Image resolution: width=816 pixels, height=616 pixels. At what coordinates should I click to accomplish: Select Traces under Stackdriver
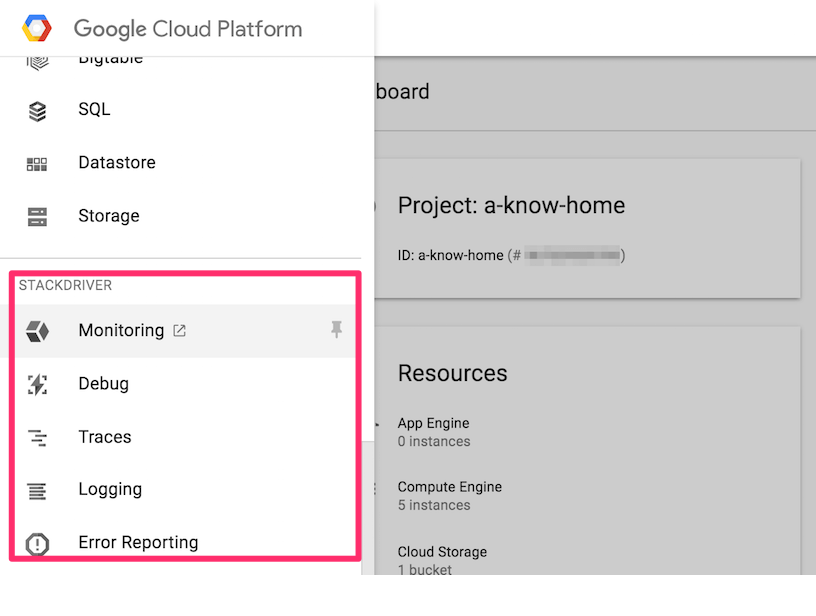click(105, 437)
